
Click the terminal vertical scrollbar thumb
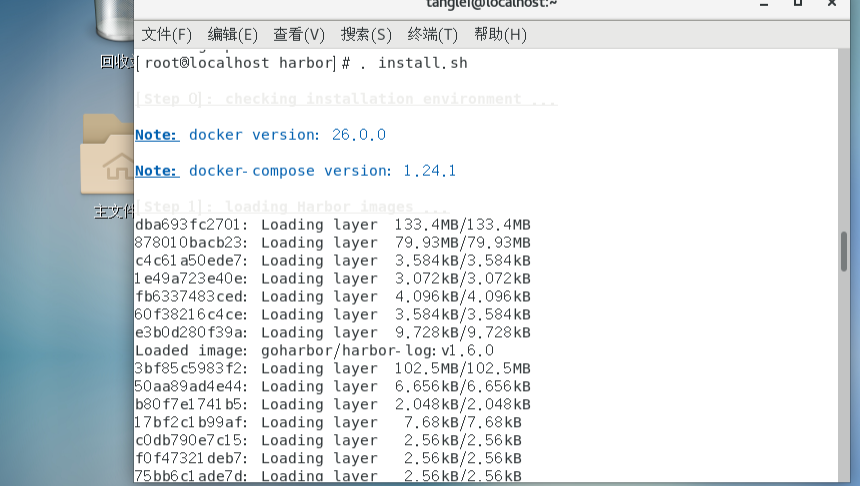pyautogui.click(x=844, y=252)
